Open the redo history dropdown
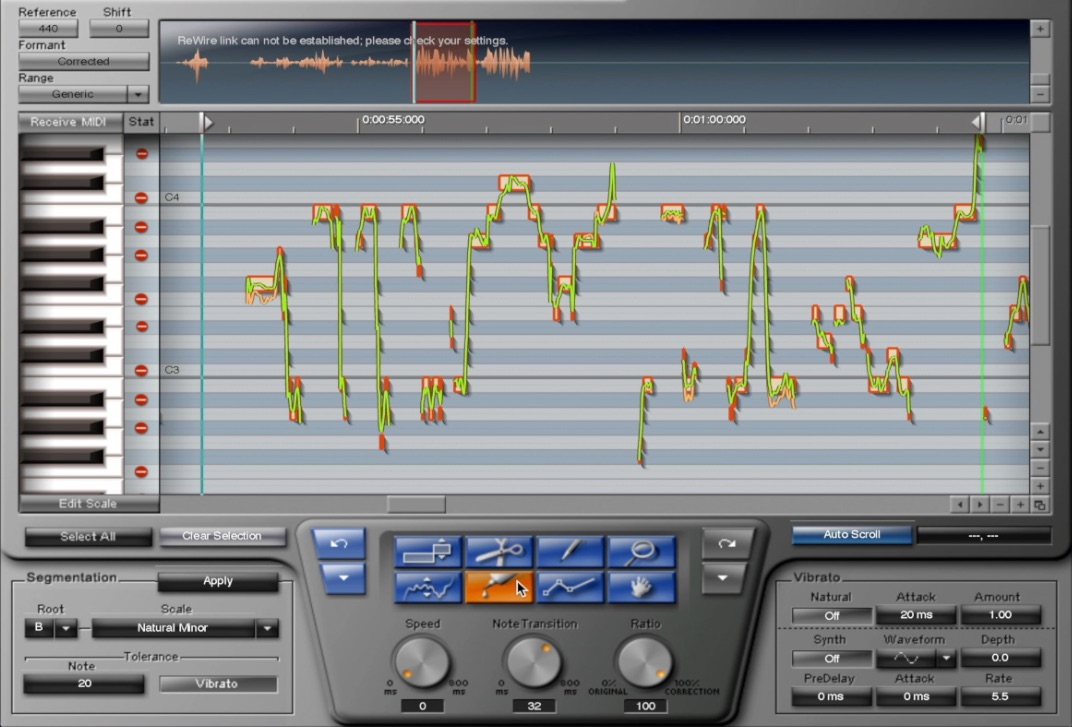Image resolution: width=1072 pixels, height=727 pixels. (x=723, y=579)
